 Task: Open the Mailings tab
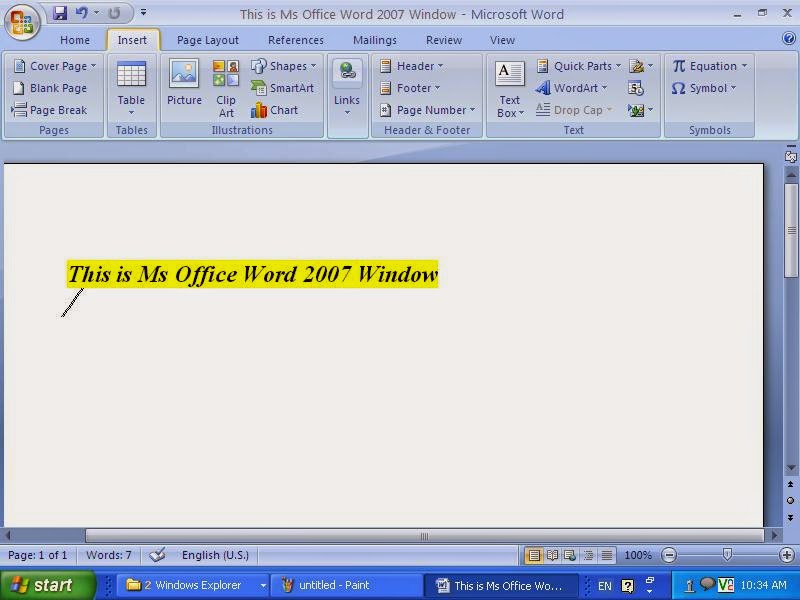pyautogui.click(x=374, y=40)
